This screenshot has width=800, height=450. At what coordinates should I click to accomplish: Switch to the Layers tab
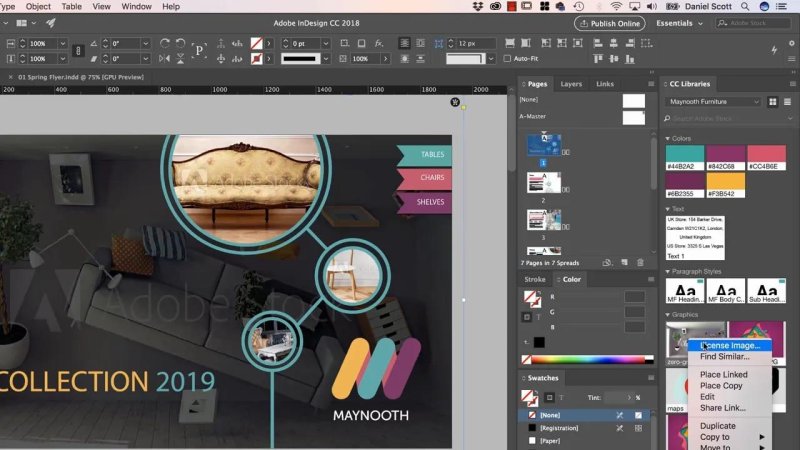click(571, 84)
